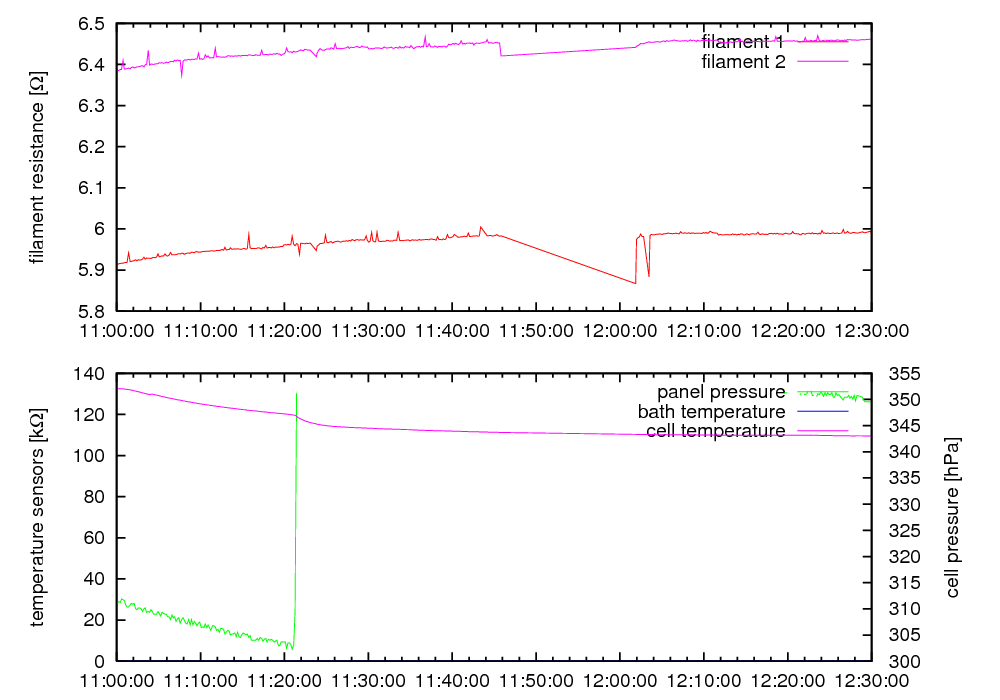Click the cell pressure [hPa] axis title
The width and height of the screenshot is (1000, 700).
(952, 517)
